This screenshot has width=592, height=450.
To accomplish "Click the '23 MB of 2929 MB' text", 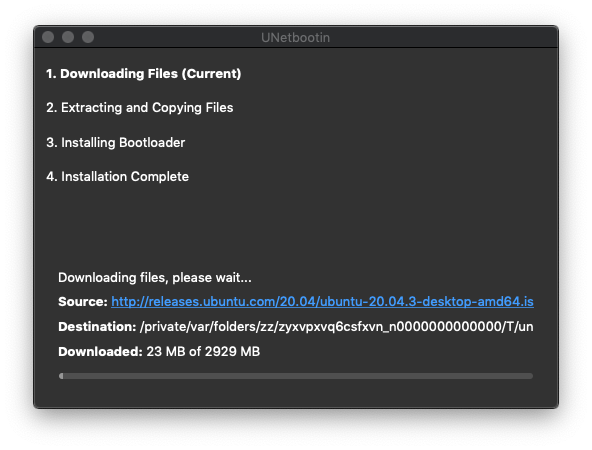I will coord(203,351).
